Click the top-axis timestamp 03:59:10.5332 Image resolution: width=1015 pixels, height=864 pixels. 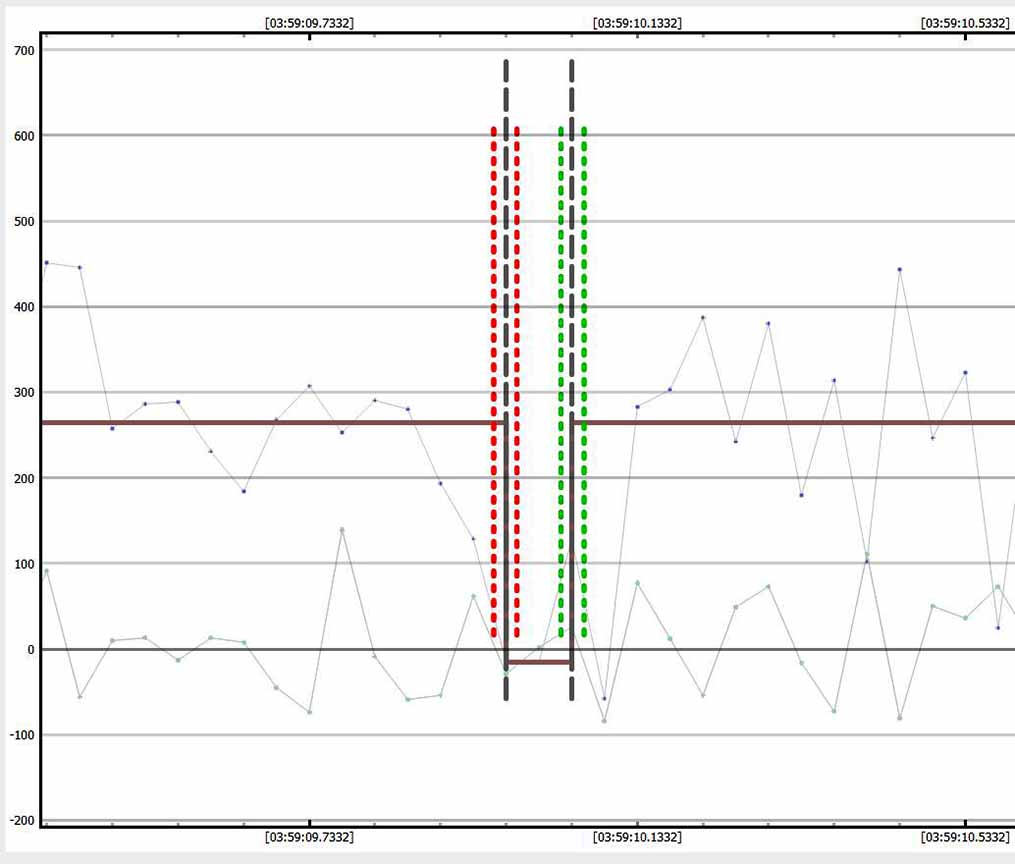964,22
